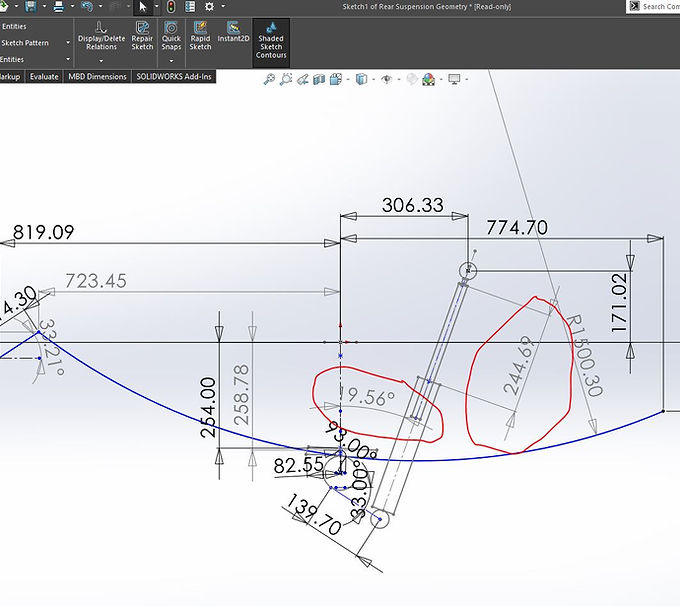Click the Zoom to Fit icon
The height and width of the screenshot is (606, 680).
coord(269,79)
